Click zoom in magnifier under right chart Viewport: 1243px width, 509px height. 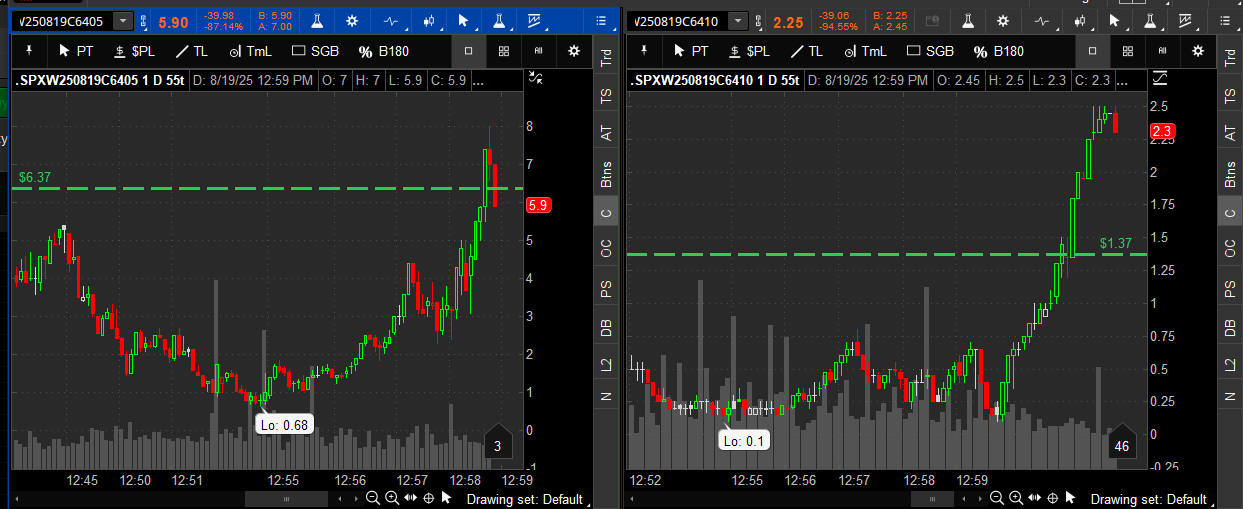pyautogui.click(x=1013, y=498)
